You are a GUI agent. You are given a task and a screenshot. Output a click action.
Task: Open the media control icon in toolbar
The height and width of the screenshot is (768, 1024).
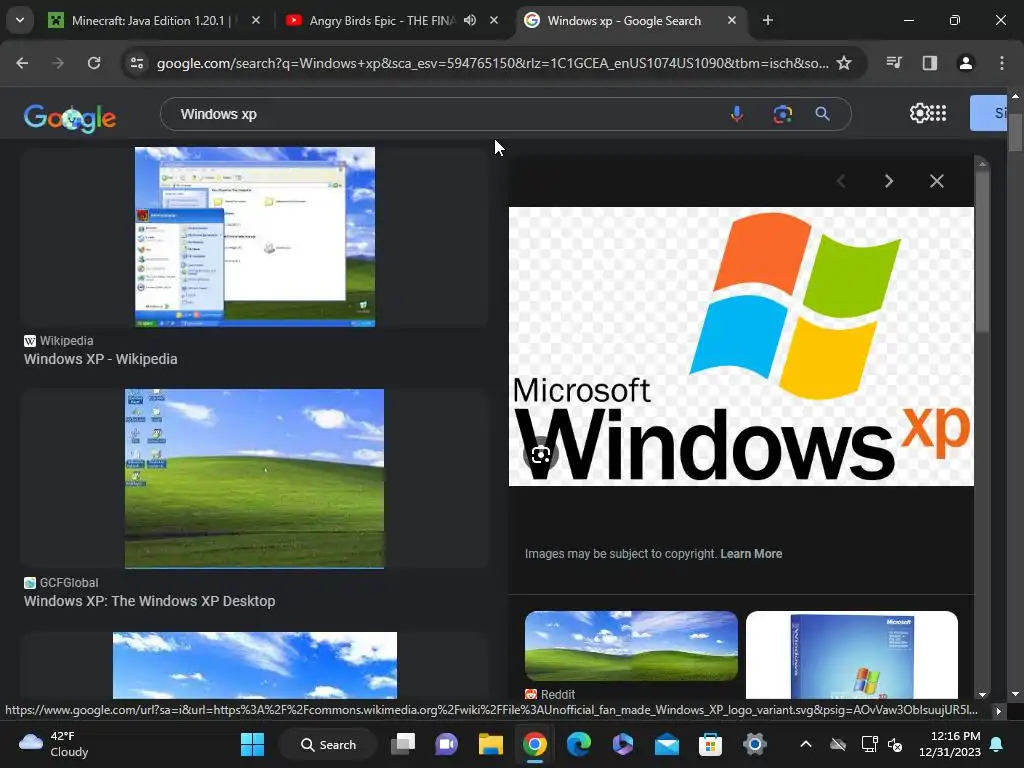click(x=894, y=63)
